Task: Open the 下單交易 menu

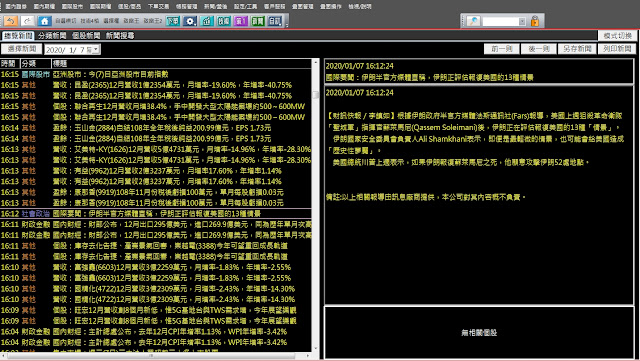Action: pos(158,6)
